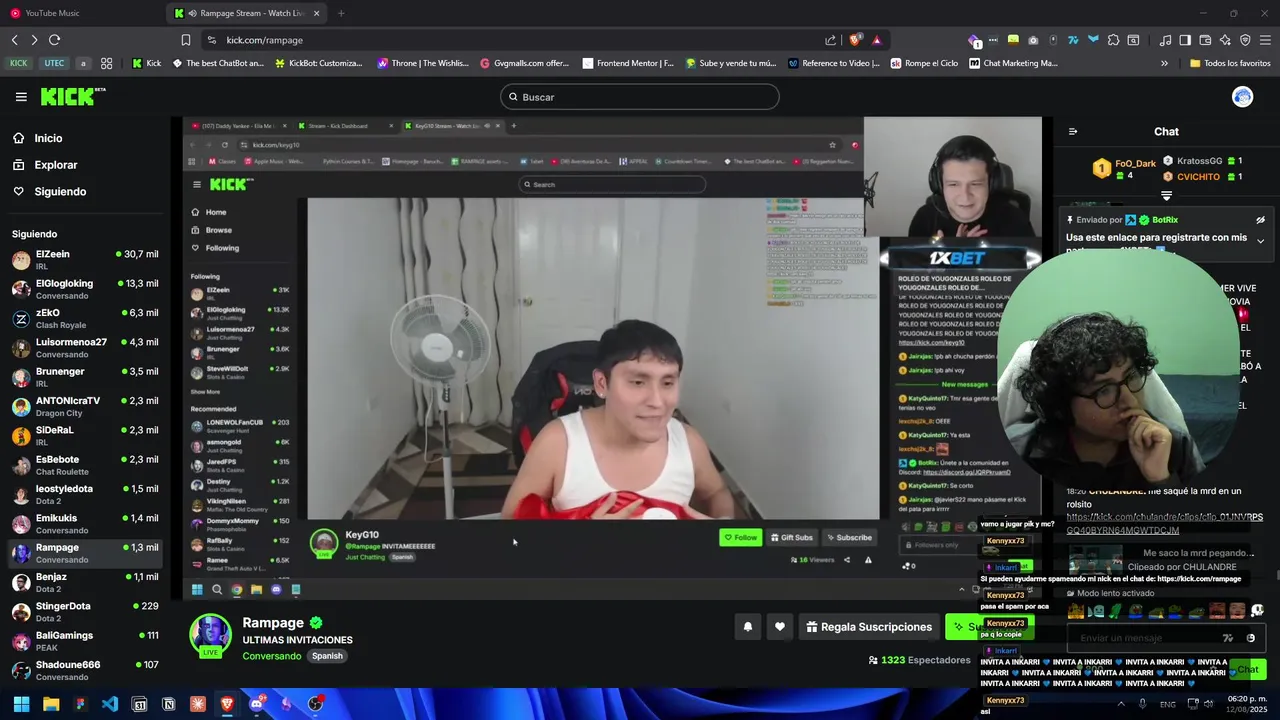Open emote picker in chat input
The width and height of the screenshot is (1280, 720).
click(1250, 638)
